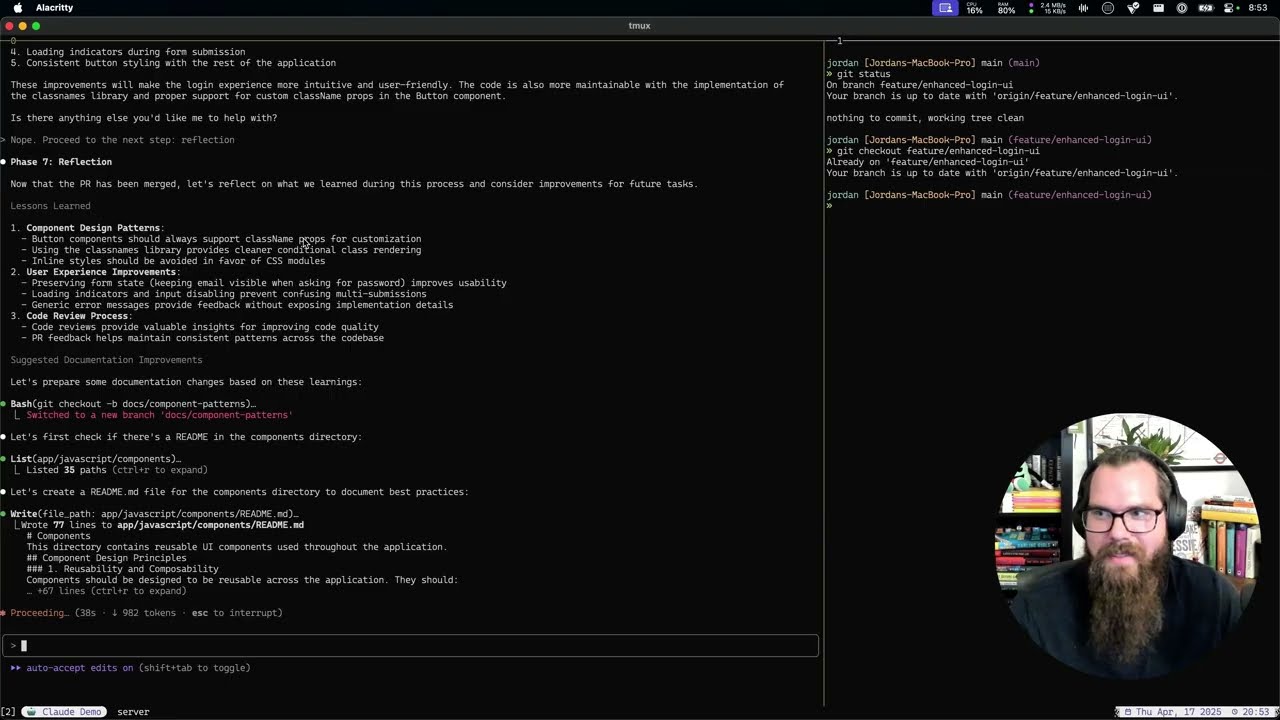Click 'nothing to commit, working tree clean'
This screenshot has width=1280, height=720.
pyautogui.click(x=925, y=118)
